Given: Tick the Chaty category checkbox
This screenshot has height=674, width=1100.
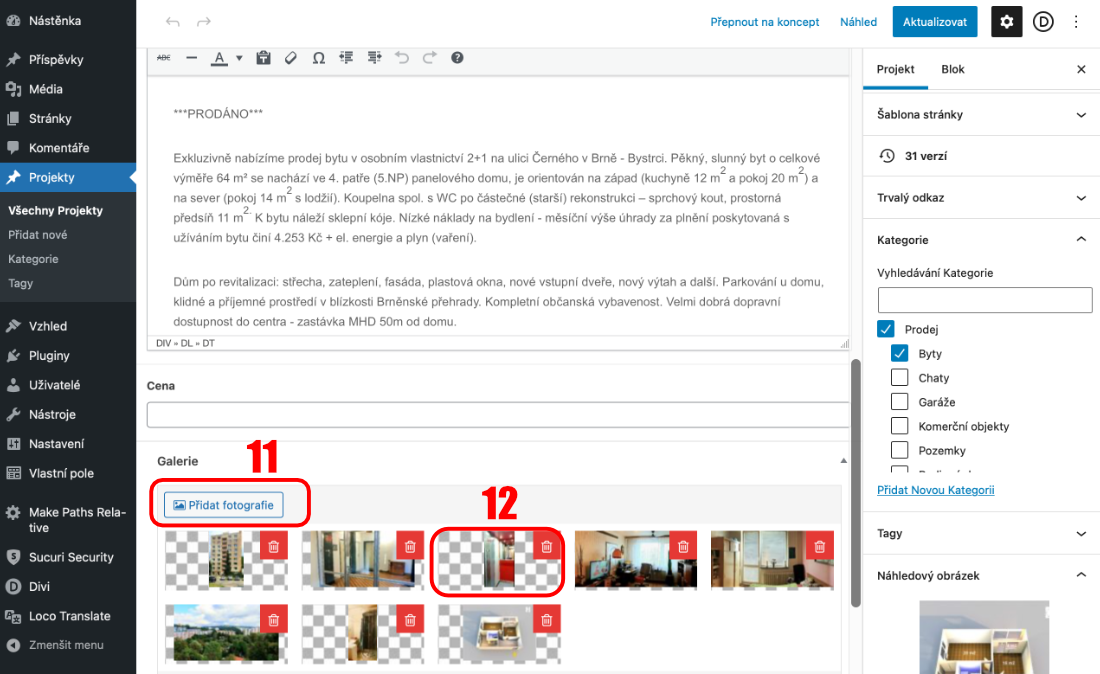Looking at the screenshot, I should pos(899,378).
